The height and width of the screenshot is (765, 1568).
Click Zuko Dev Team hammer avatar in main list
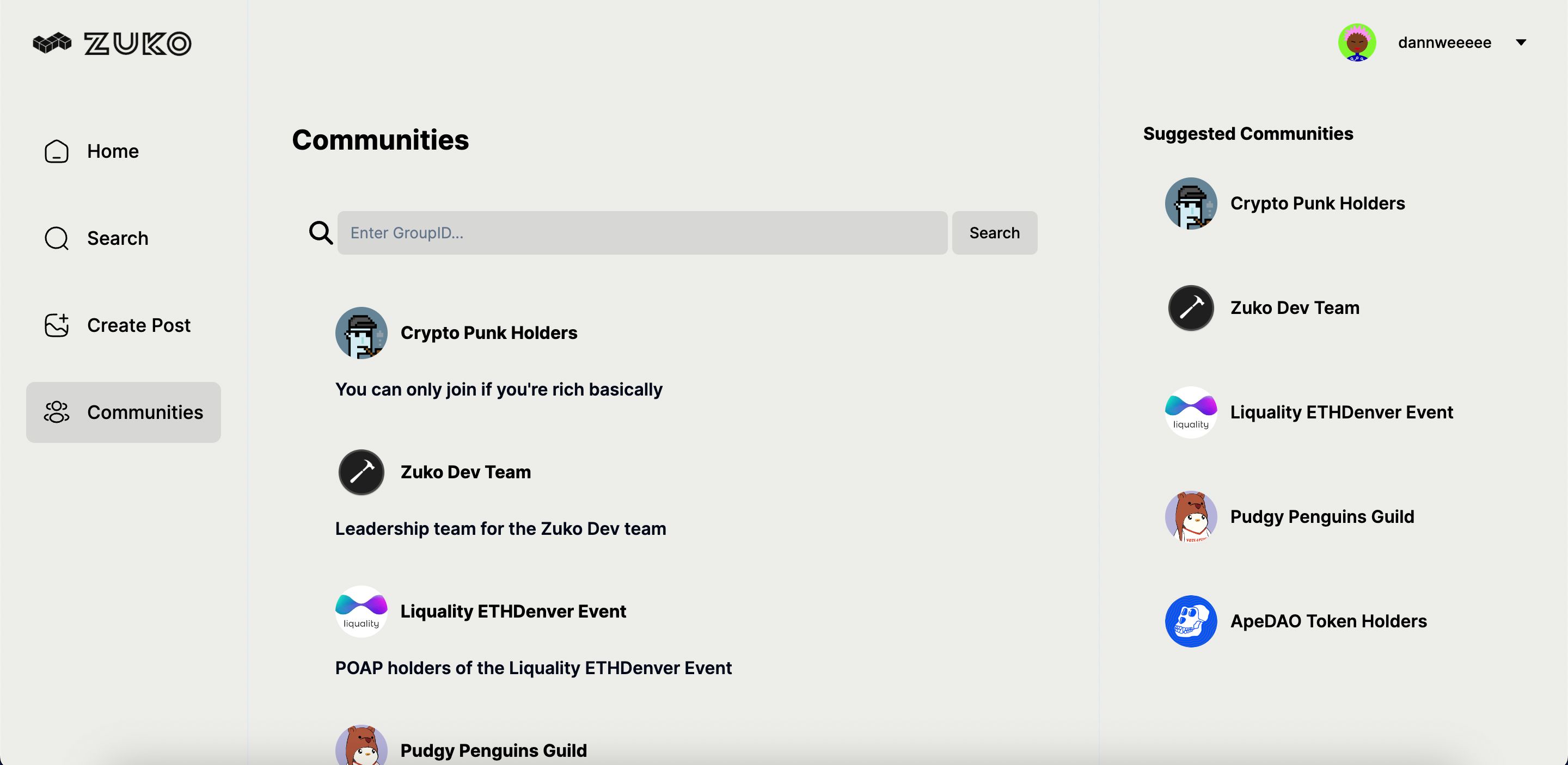362,472
